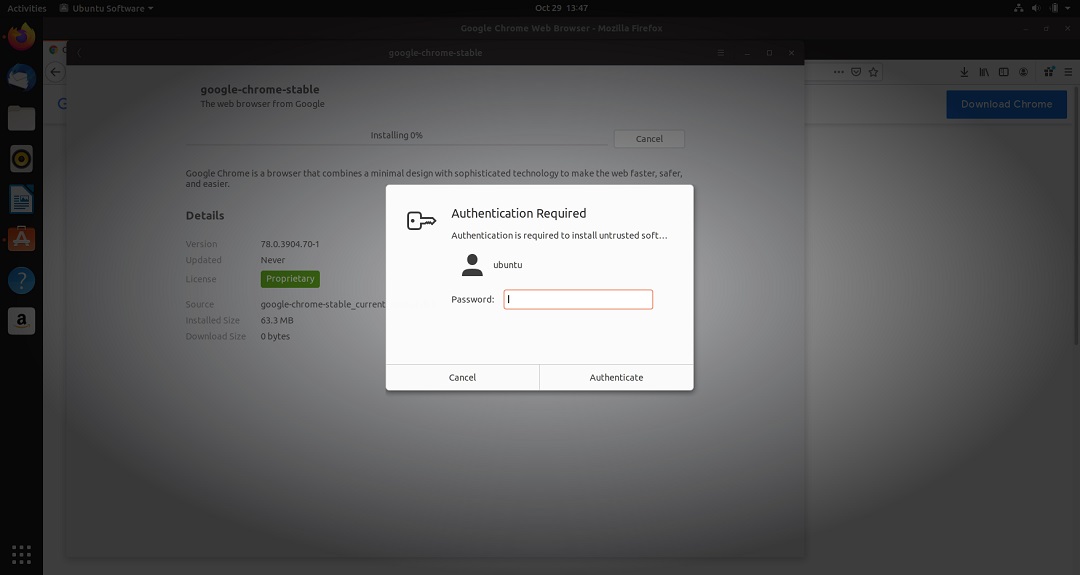Open Firefox page actions three-dots menu
The height and width of the screenshot is (575, 1080).
tap(838, 72)
